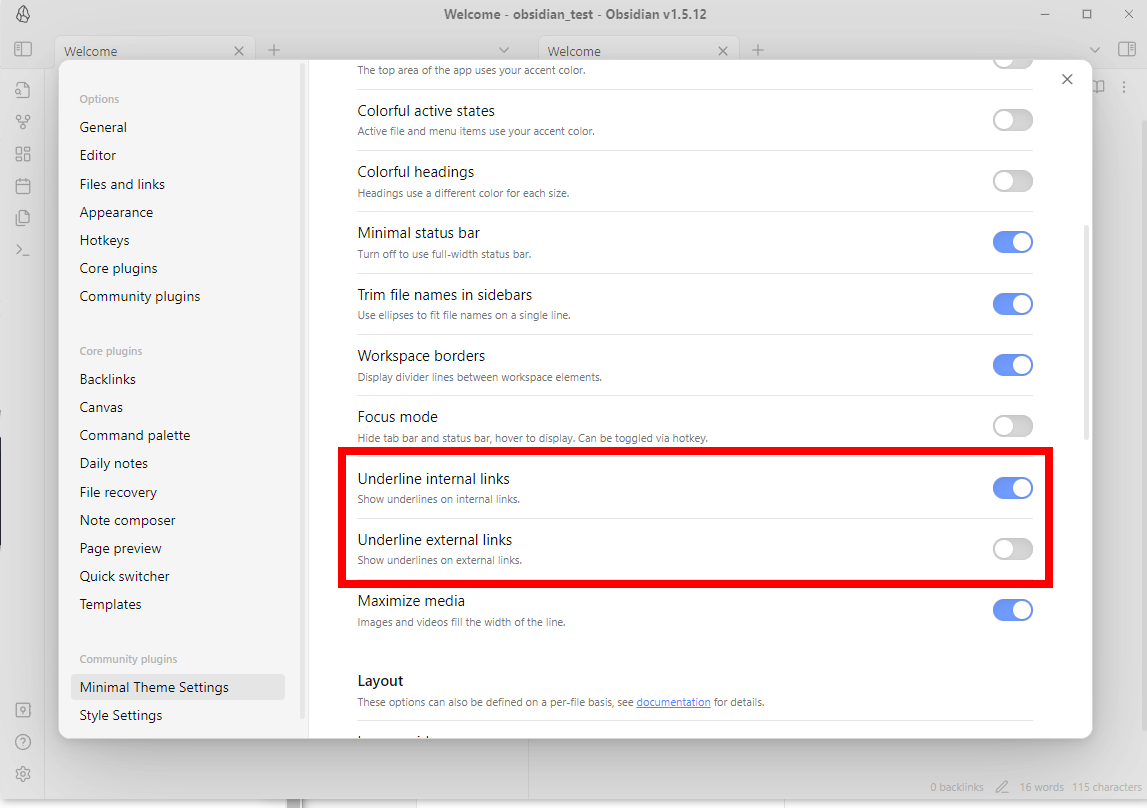
Task: Open the documentation link under Layout
Action: pyautogui.click(x=673, y=702)
